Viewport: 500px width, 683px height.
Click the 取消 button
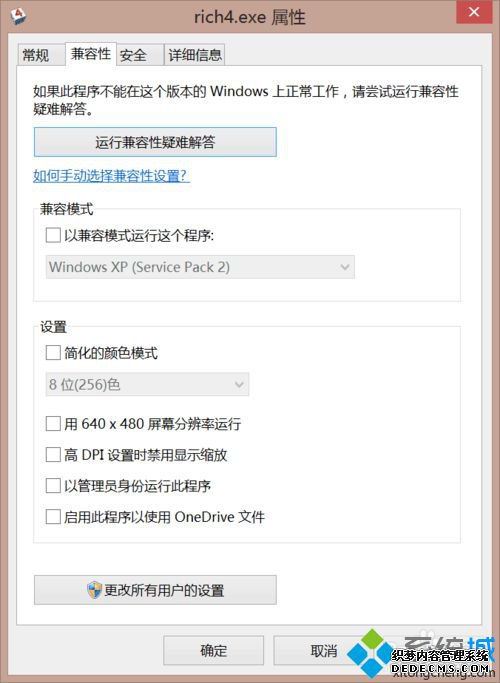point(324,650)
